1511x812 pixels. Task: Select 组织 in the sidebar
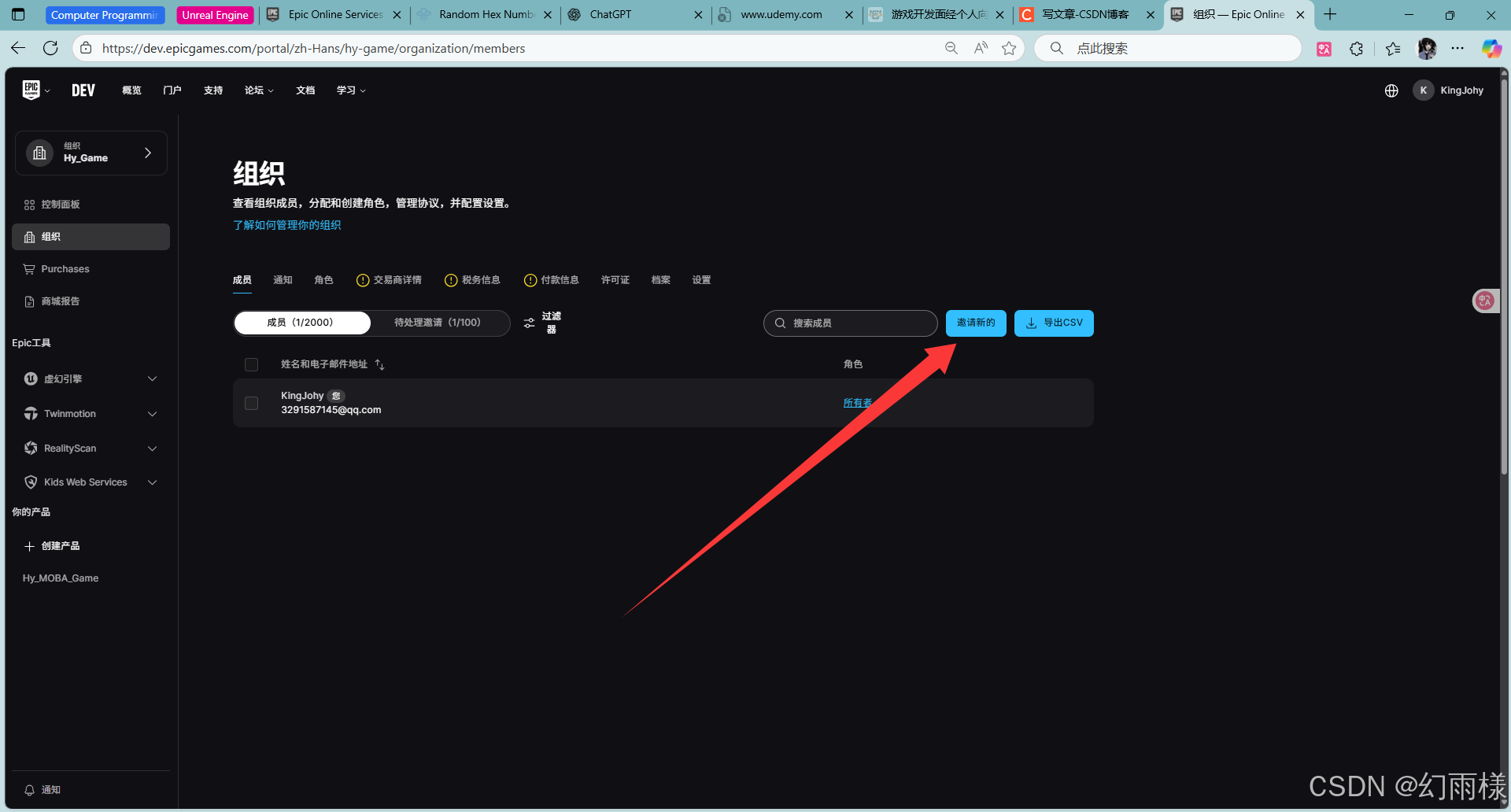(x=91, y=237)
